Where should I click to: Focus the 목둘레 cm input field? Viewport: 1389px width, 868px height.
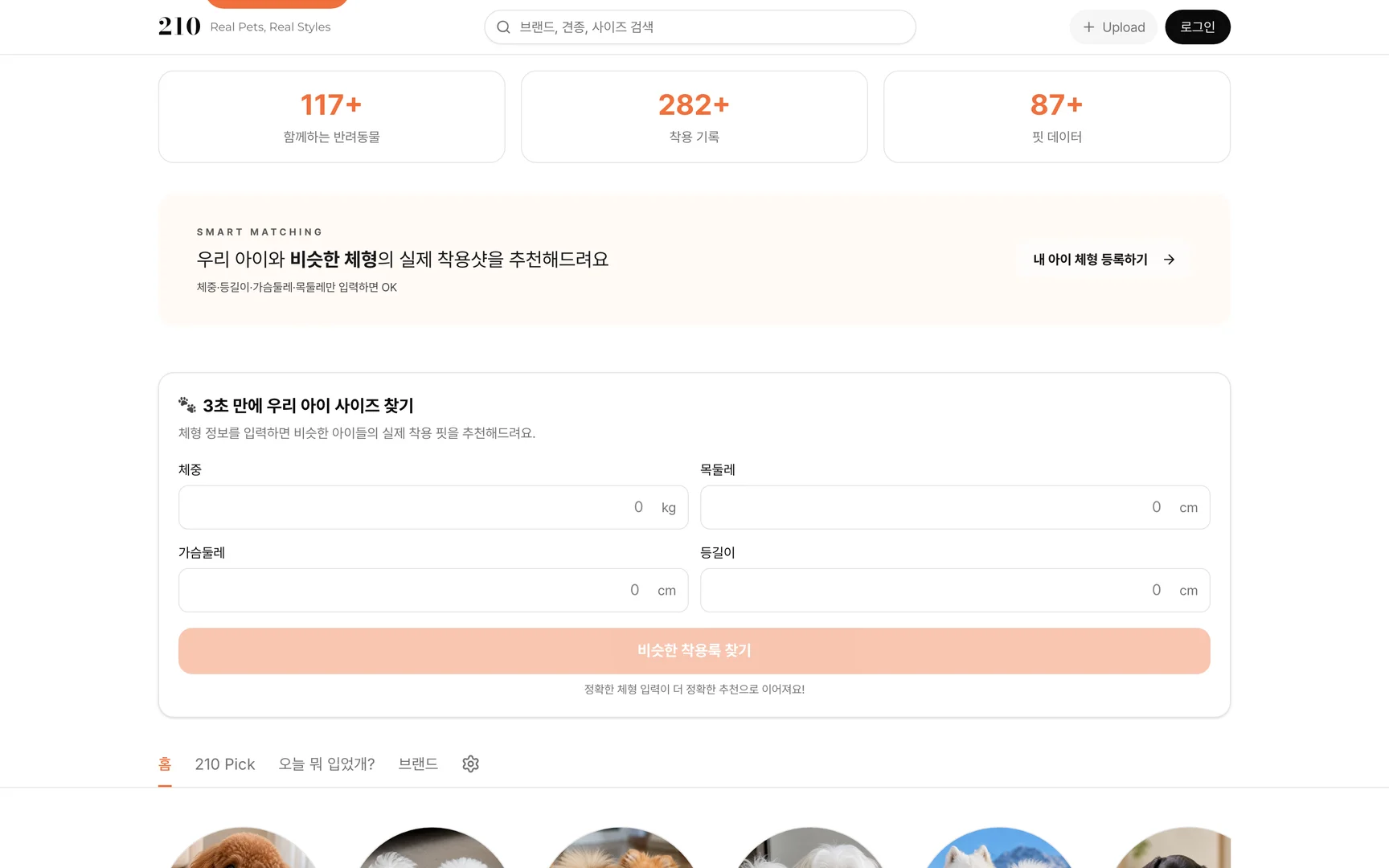point(955,507)
